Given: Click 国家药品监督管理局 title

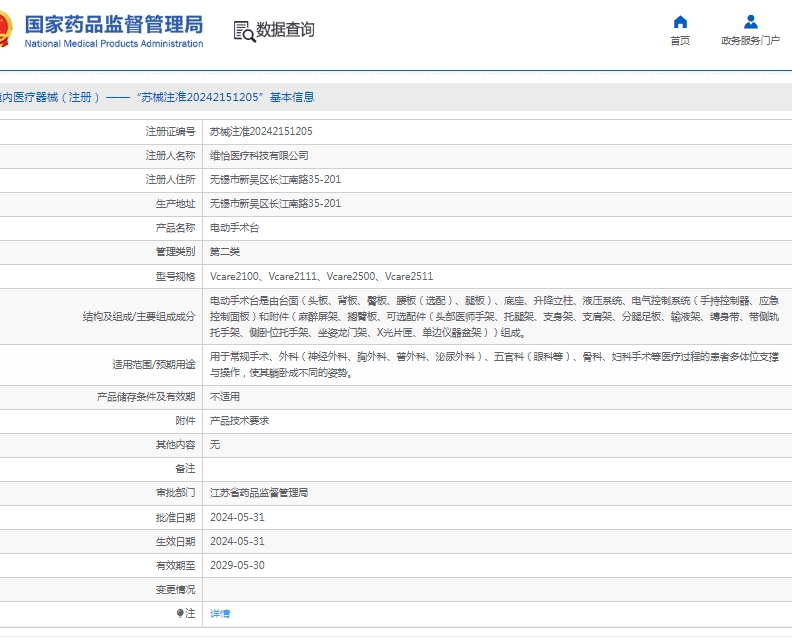Looking at the screenshot, I should [114, 24].
